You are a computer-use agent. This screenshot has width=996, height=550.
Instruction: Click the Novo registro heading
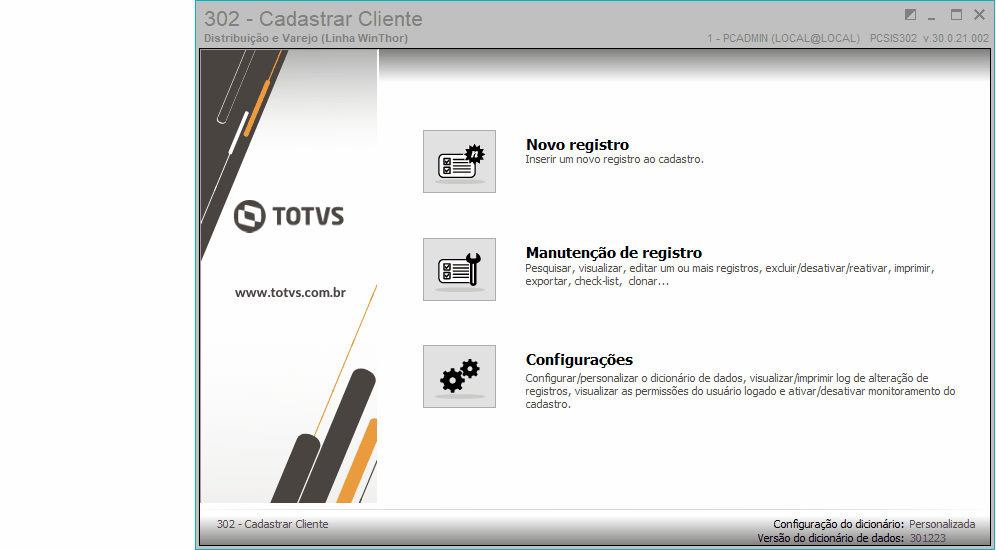(577, 145)
